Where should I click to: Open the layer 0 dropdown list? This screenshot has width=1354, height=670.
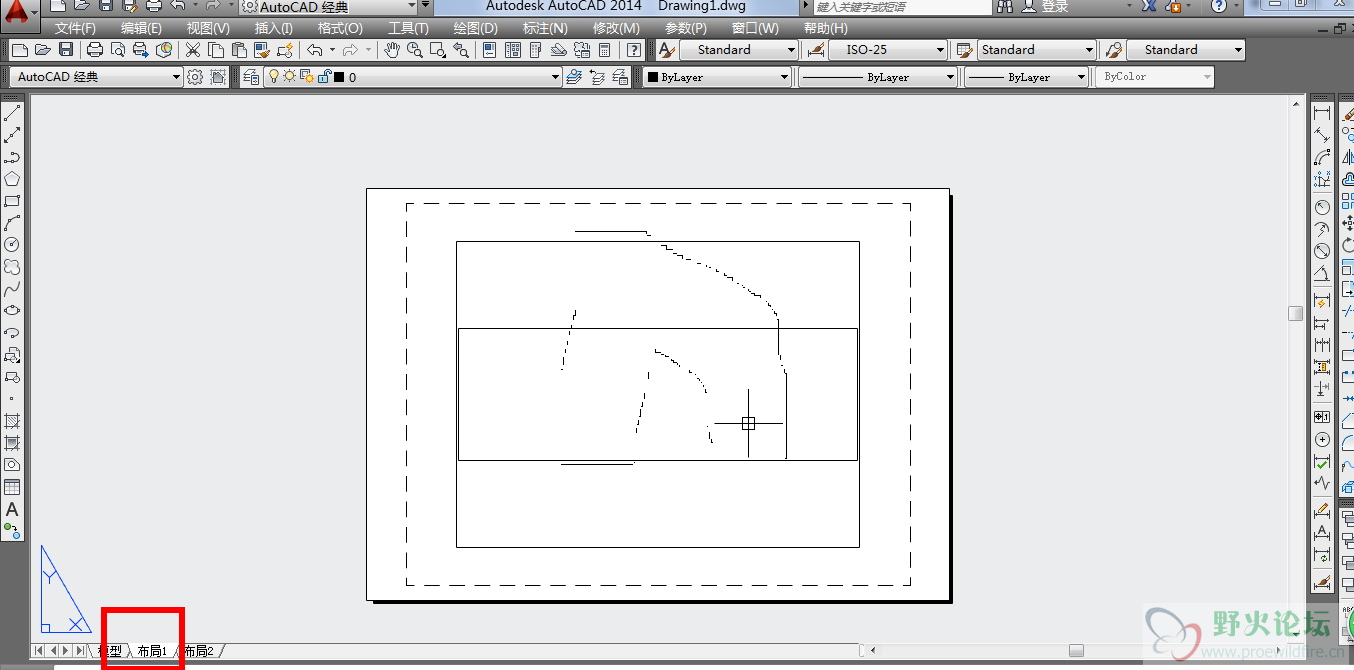pyautogui.click(x=413, y=77)
